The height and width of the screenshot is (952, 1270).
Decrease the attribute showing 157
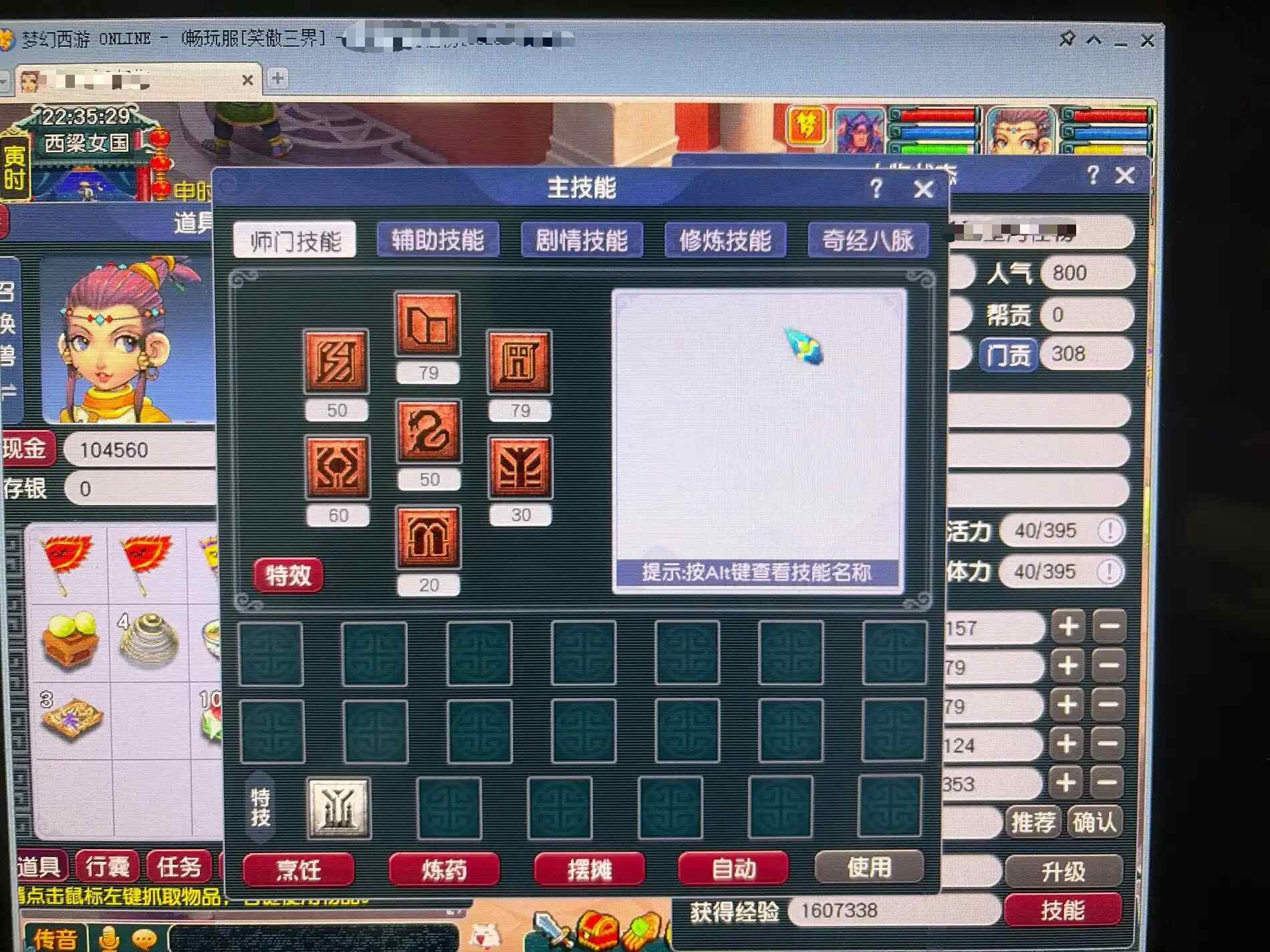click(x=1110, y=627)
